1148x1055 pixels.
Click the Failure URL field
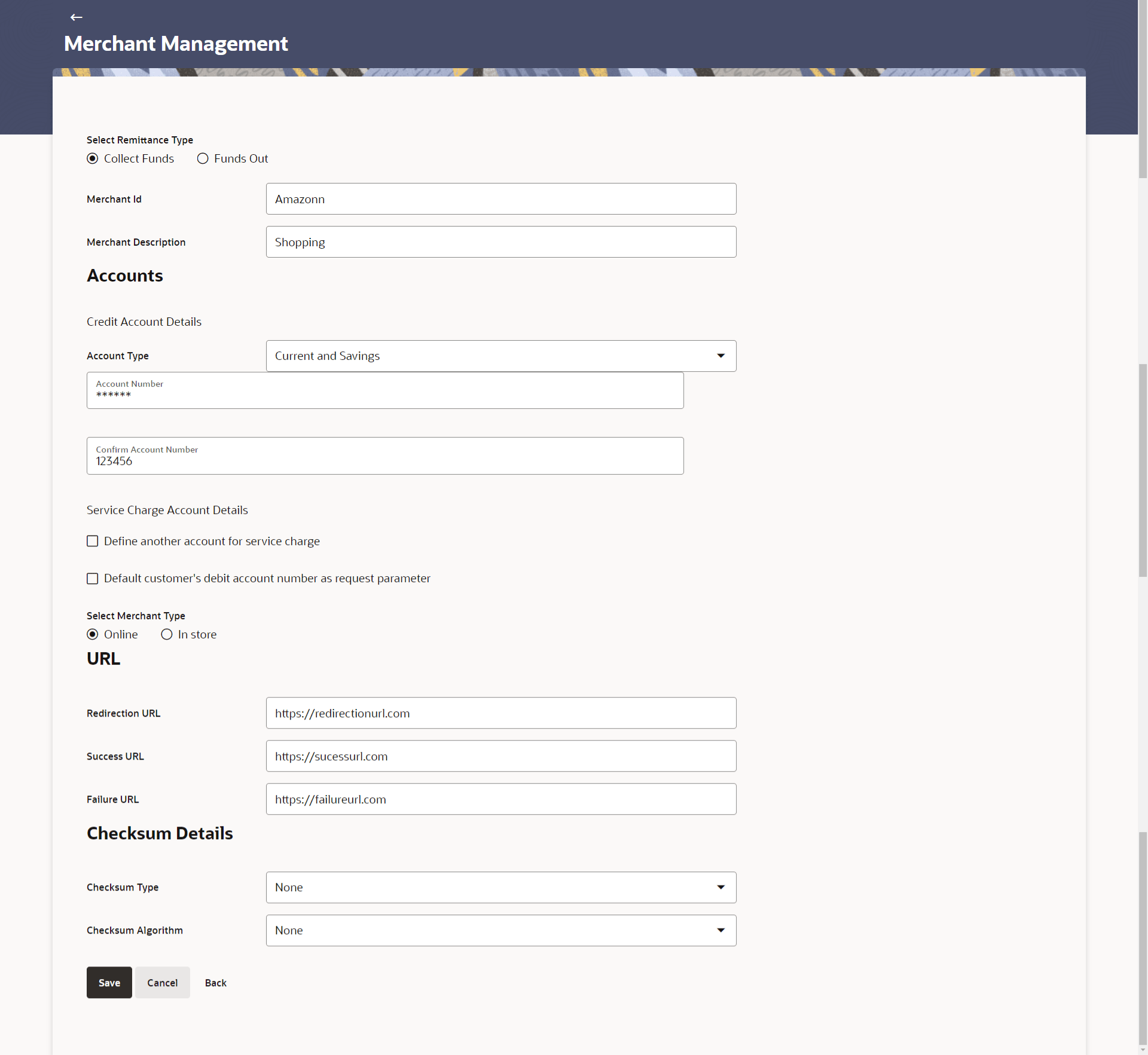pyautogui.click(x=500, y=799)
